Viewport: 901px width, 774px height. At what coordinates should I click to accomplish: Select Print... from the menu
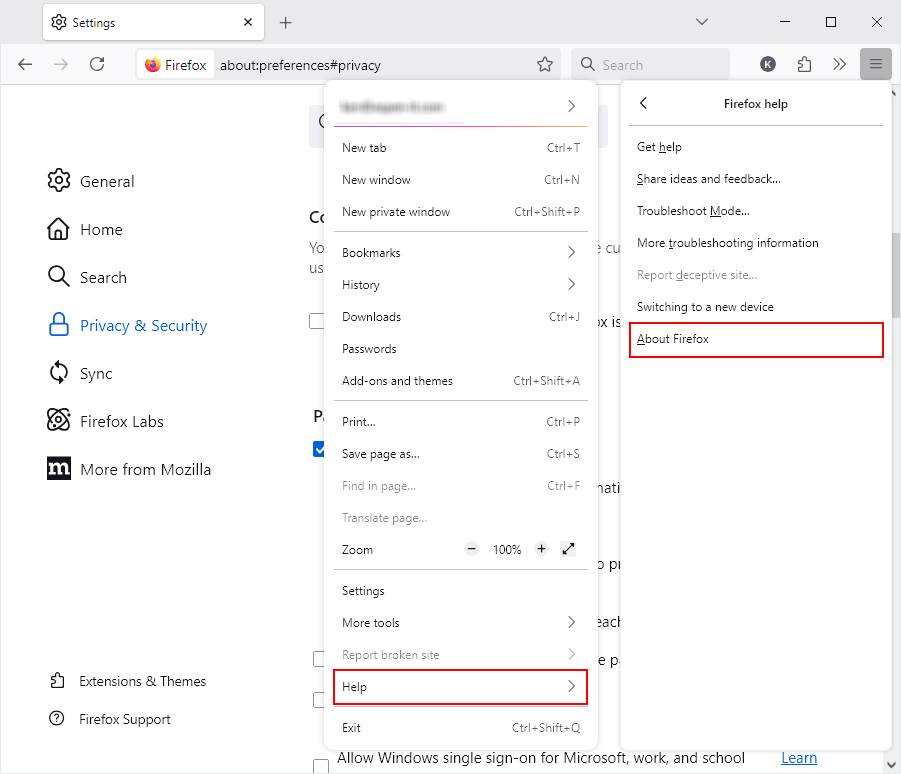coord(460,422)
